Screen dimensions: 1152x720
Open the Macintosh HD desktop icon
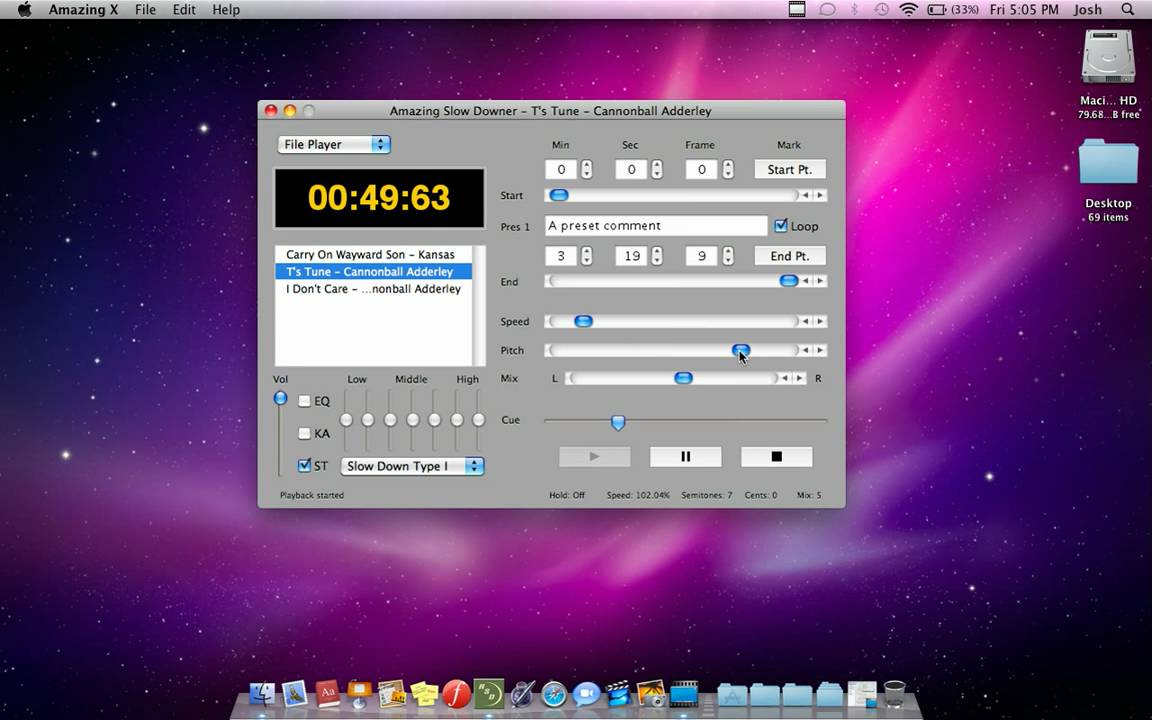[1108, 57]
